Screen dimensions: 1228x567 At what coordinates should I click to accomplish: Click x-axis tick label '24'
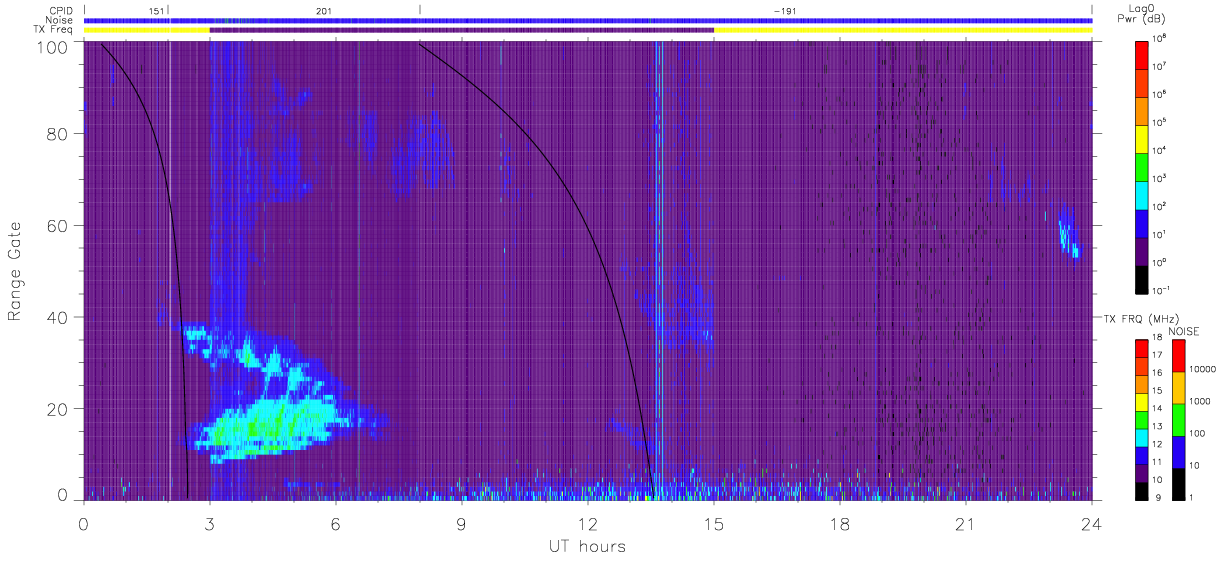[1092, 524]
